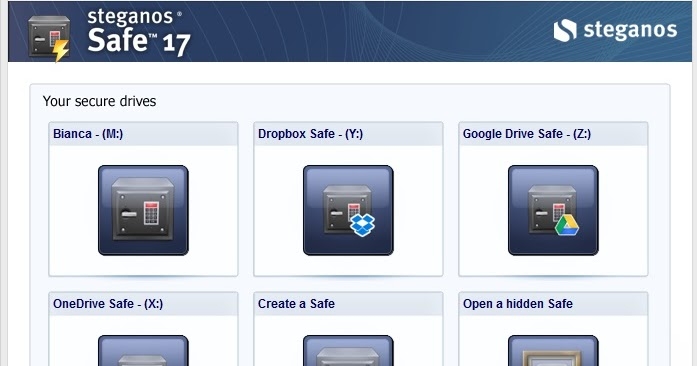The image size is (697, 366).
Task: Click the "Open a hidden Safe" label
Action: (x=517, y=304)
